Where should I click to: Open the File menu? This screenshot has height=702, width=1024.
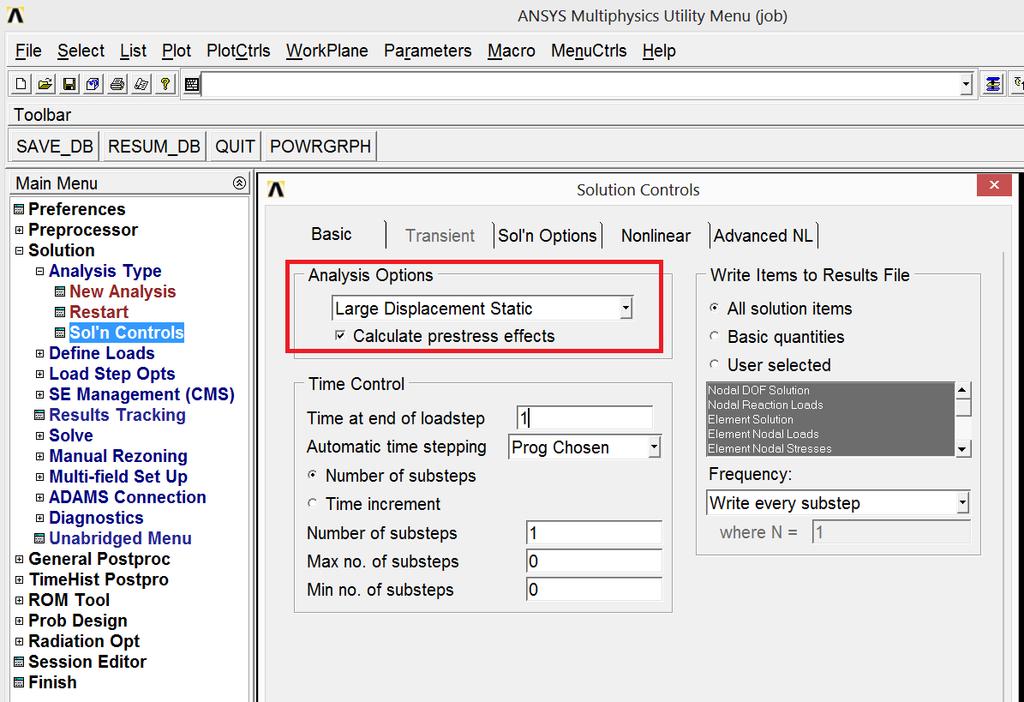[x=28, y=51]
